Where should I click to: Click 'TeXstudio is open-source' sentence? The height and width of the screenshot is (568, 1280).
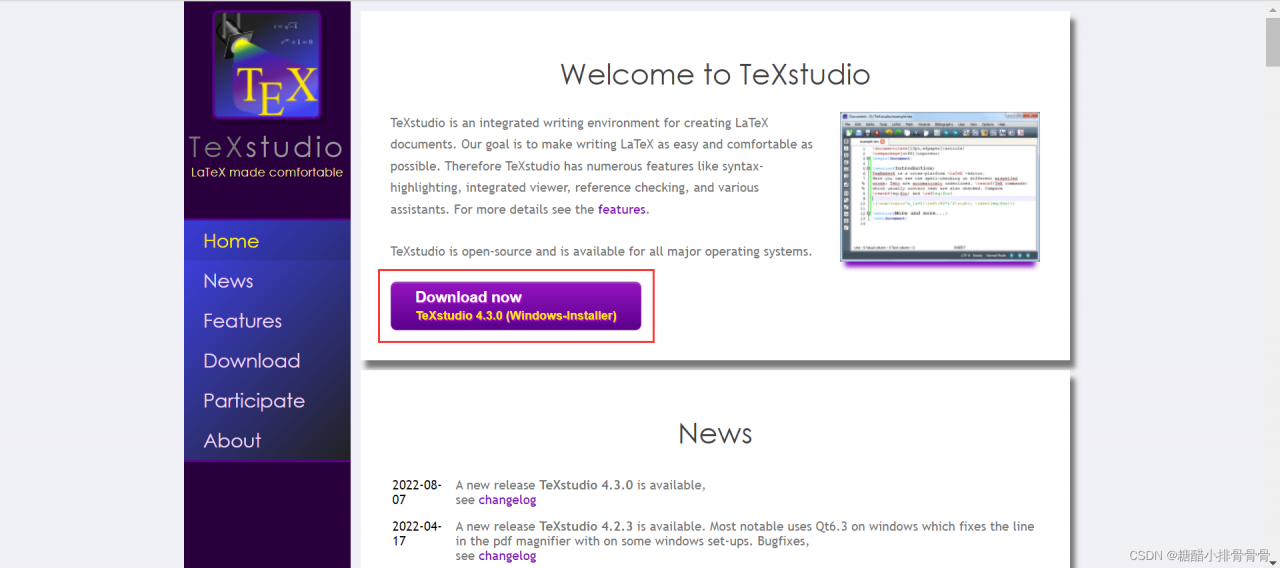601,252
